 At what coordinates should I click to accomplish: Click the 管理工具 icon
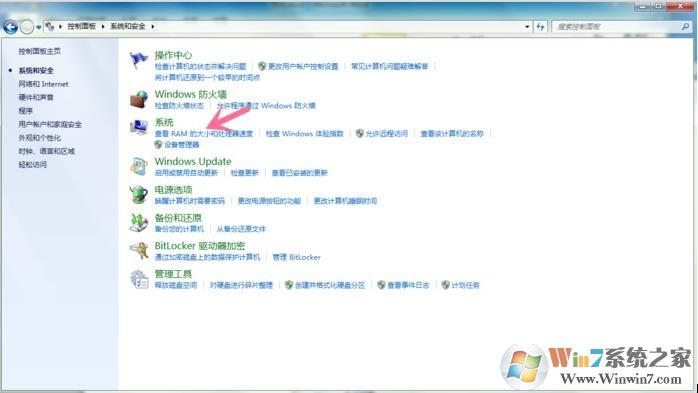(138, 279)
